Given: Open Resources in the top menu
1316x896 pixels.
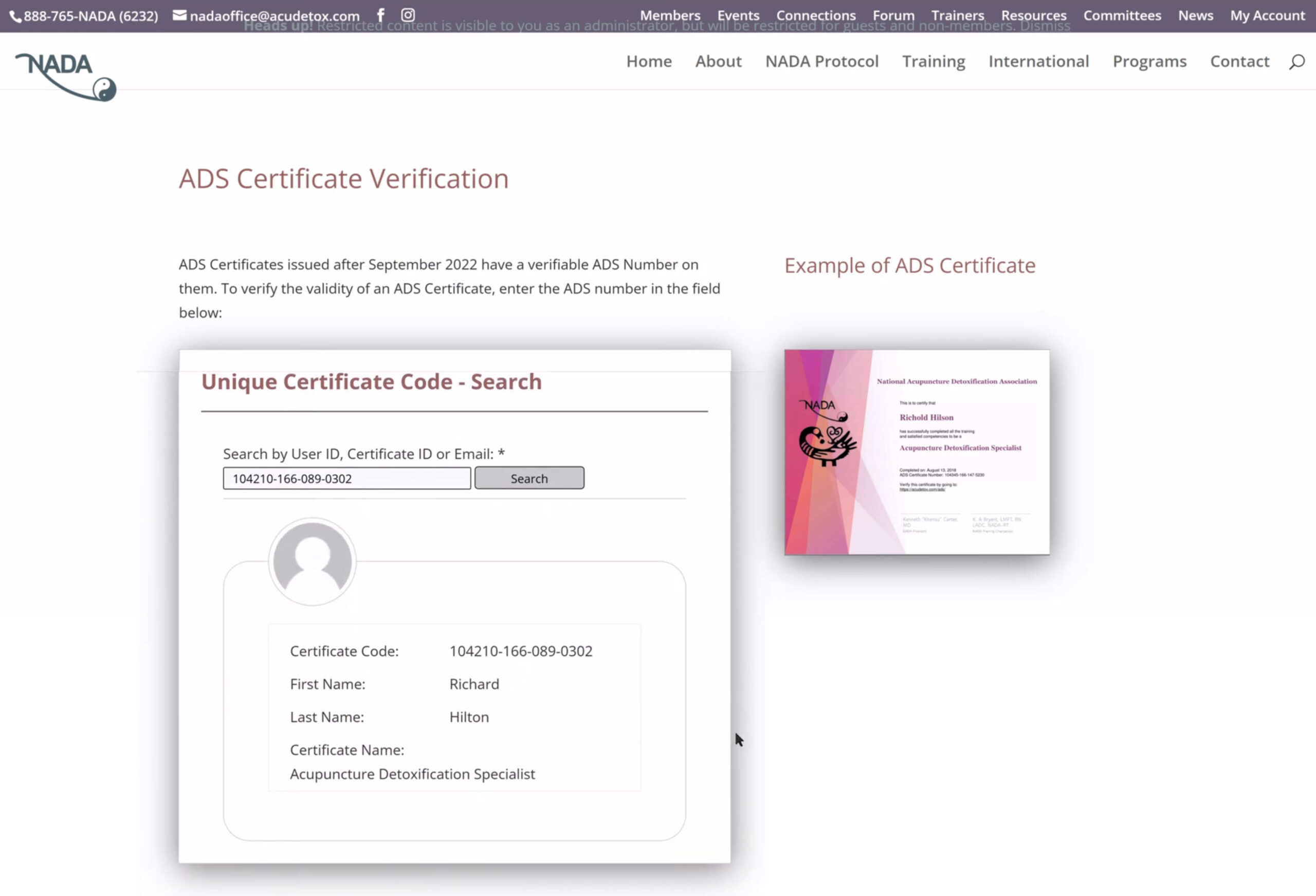Looking at the screenshot, I should (1033, 15).
